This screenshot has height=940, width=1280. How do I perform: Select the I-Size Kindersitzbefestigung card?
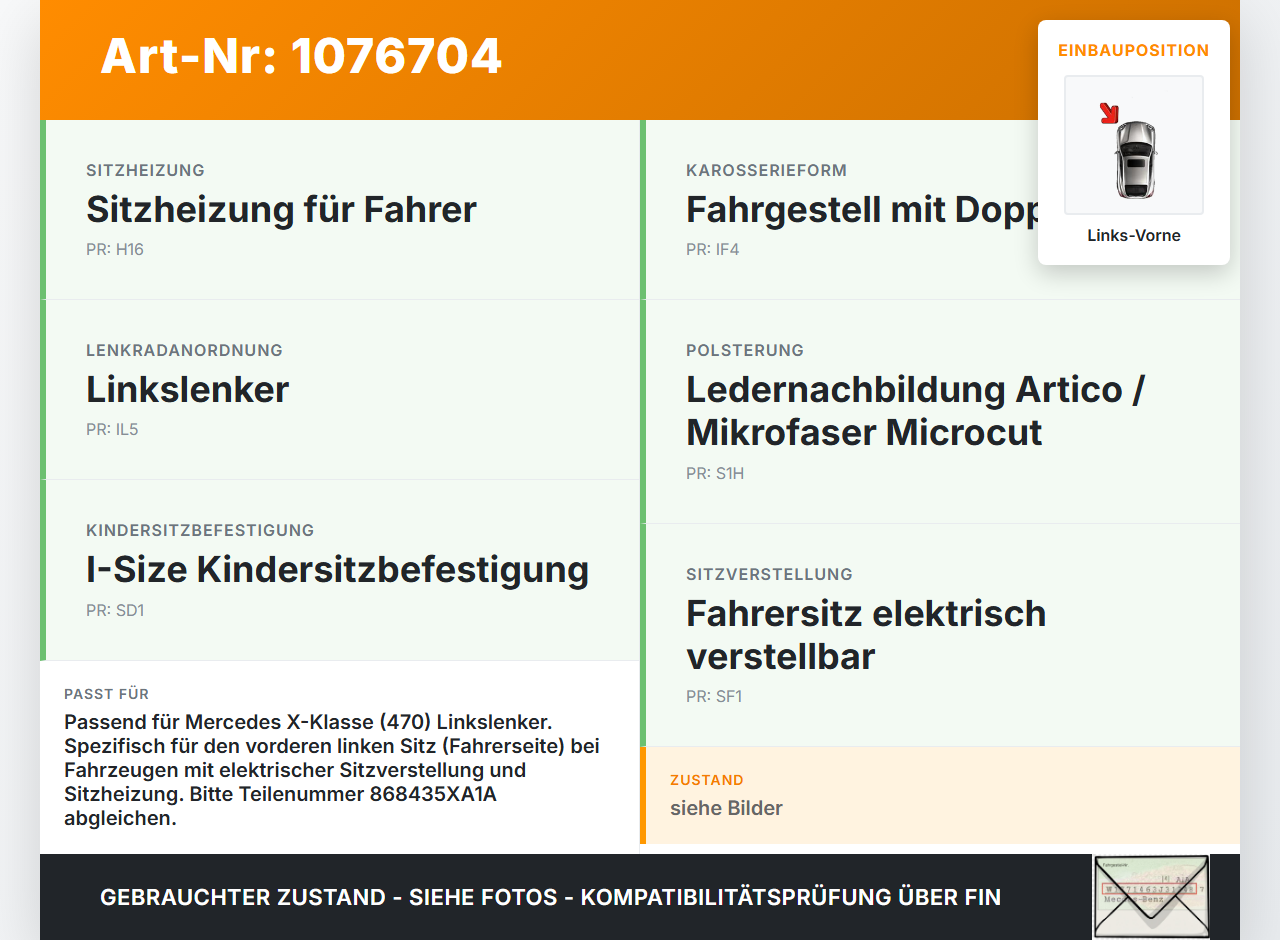tap(340, 570)
